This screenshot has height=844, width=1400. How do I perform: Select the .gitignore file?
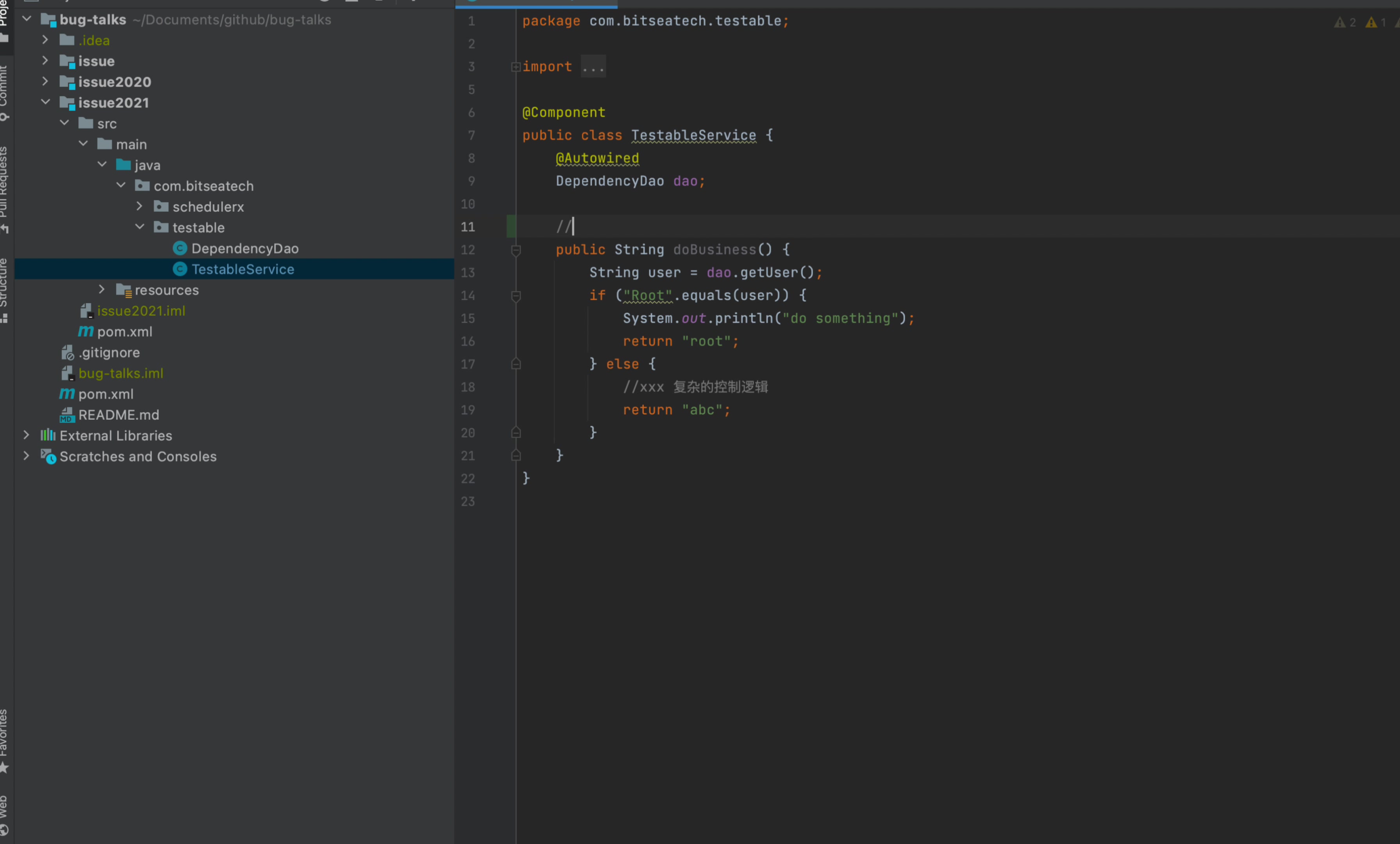pos(109,352)
